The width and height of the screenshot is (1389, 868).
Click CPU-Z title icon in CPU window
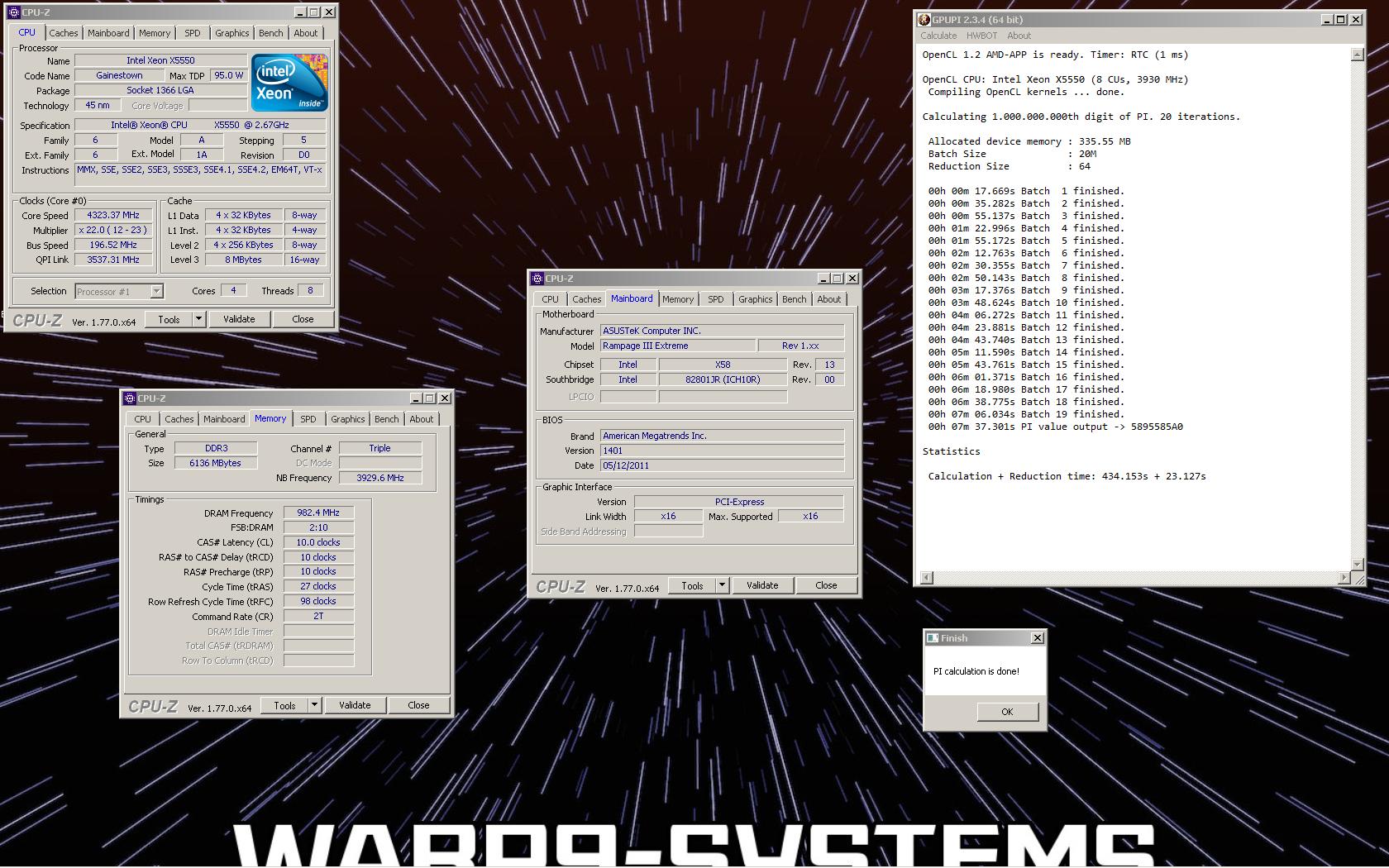13,12
